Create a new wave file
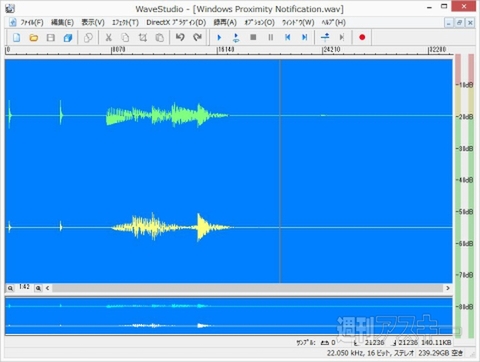 [16, 37]
